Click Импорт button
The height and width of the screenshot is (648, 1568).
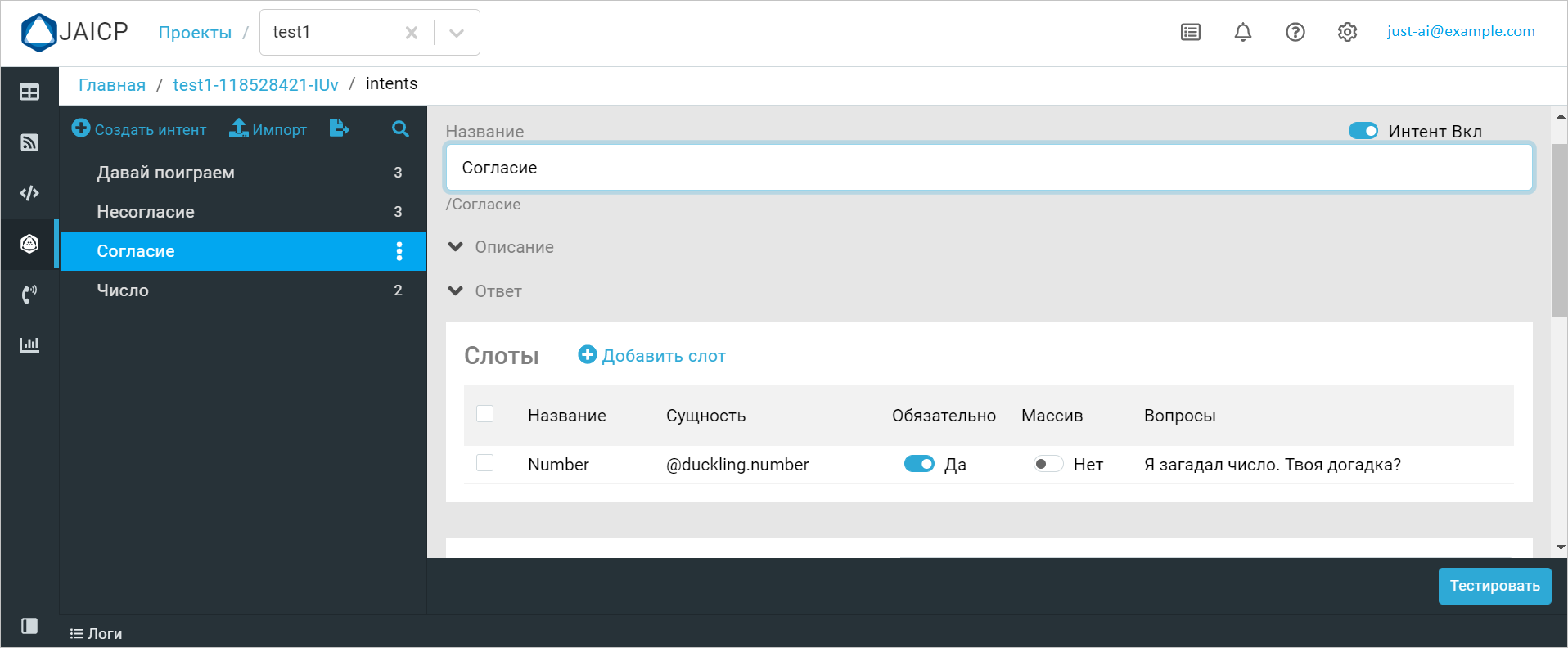tap(268, 129)
